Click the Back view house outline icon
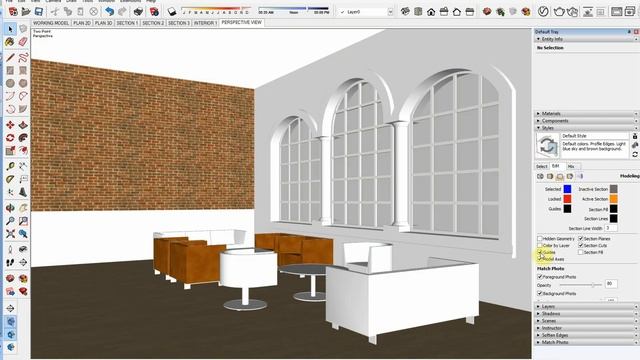 tap(457, 11)
